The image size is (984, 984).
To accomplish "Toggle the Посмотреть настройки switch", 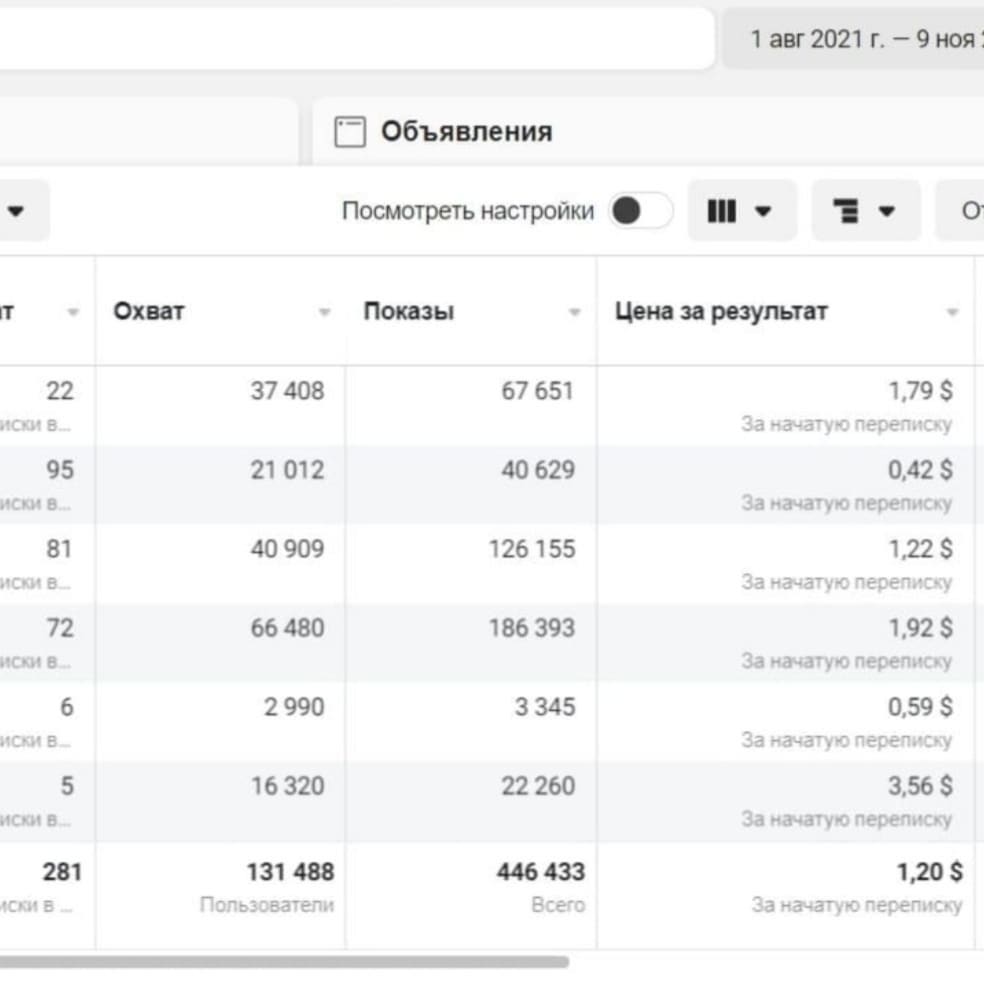I will (x=640, y=211).
